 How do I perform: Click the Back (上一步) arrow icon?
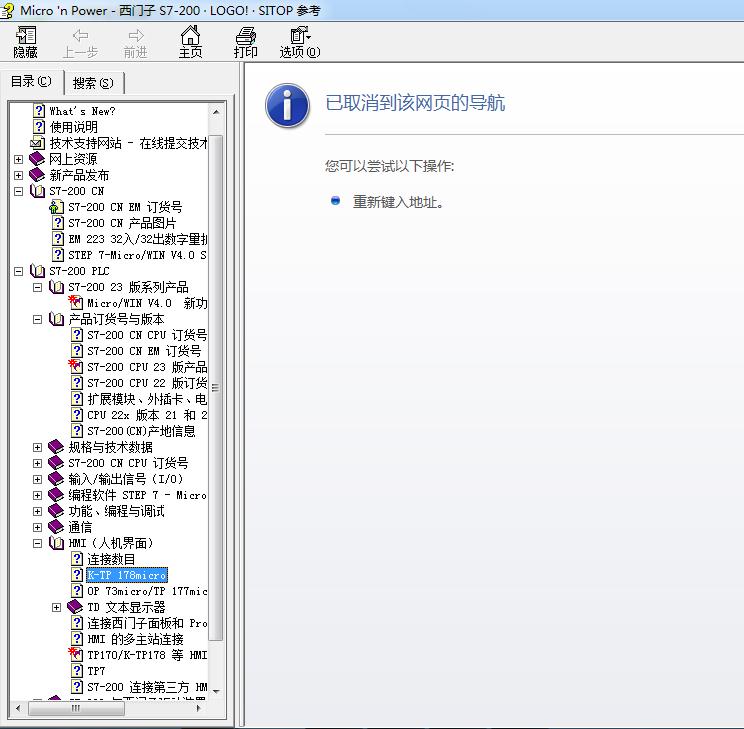click(x=80, y=36)
